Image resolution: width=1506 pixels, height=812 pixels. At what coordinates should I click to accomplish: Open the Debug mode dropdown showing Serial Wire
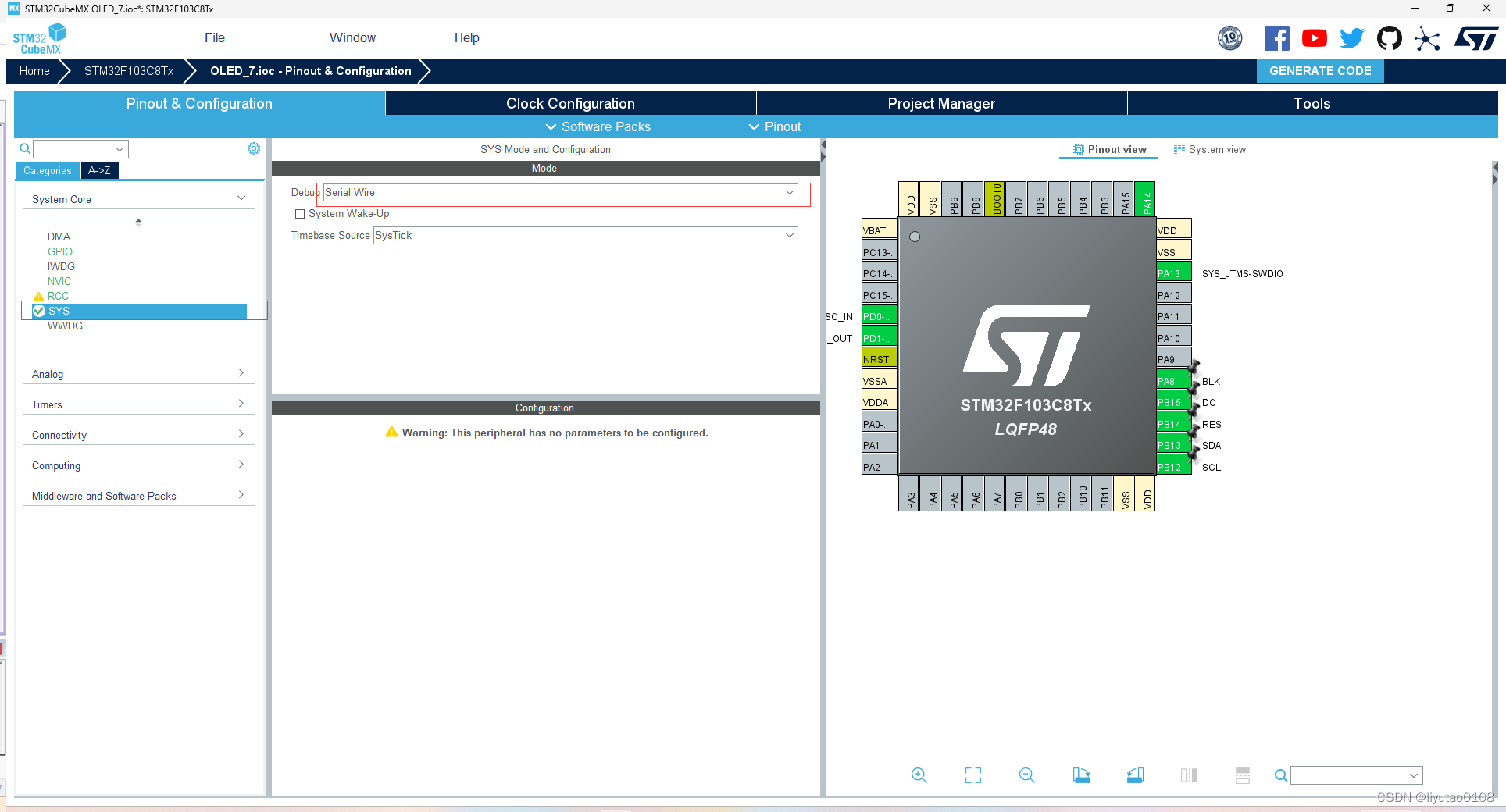click(x=790, y=192)
